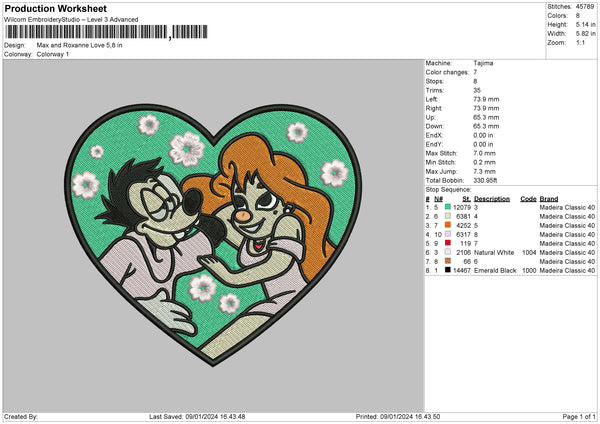600x424 pixels.
Task: Click the design name Max and Roxanne Love
Action: click(80, 45)
